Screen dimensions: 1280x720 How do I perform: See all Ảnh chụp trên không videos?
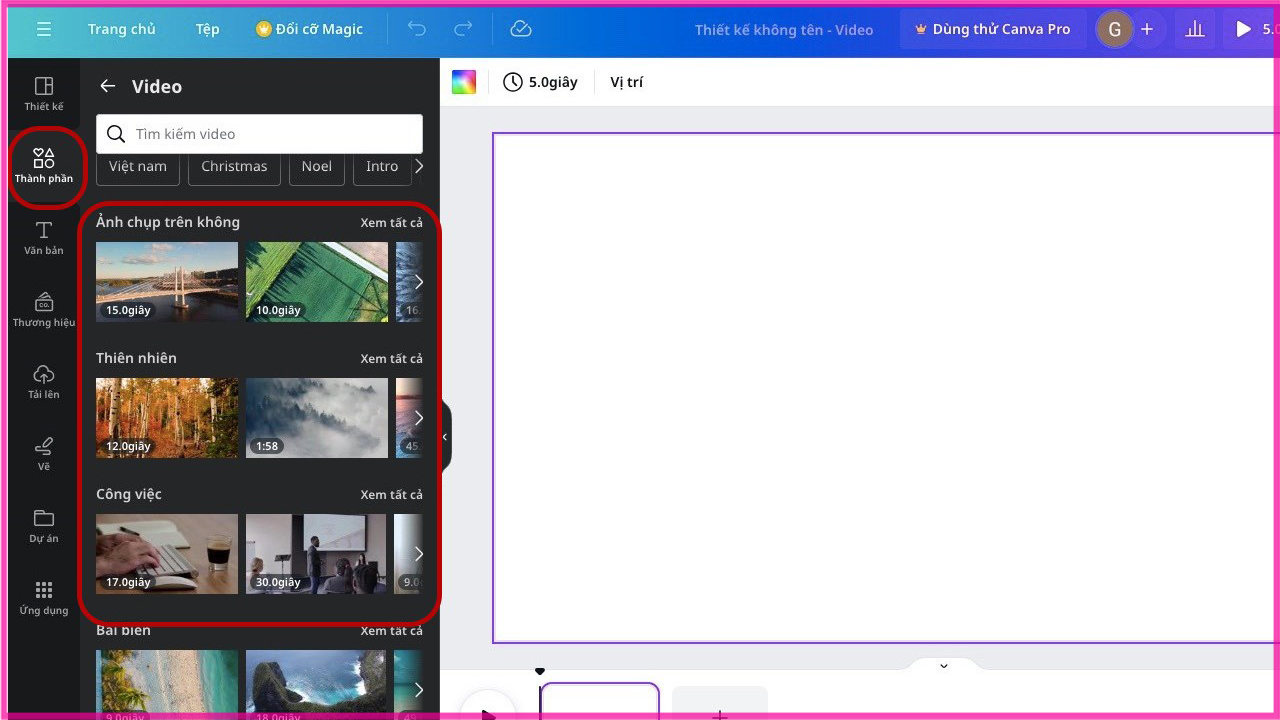point(391,222)
